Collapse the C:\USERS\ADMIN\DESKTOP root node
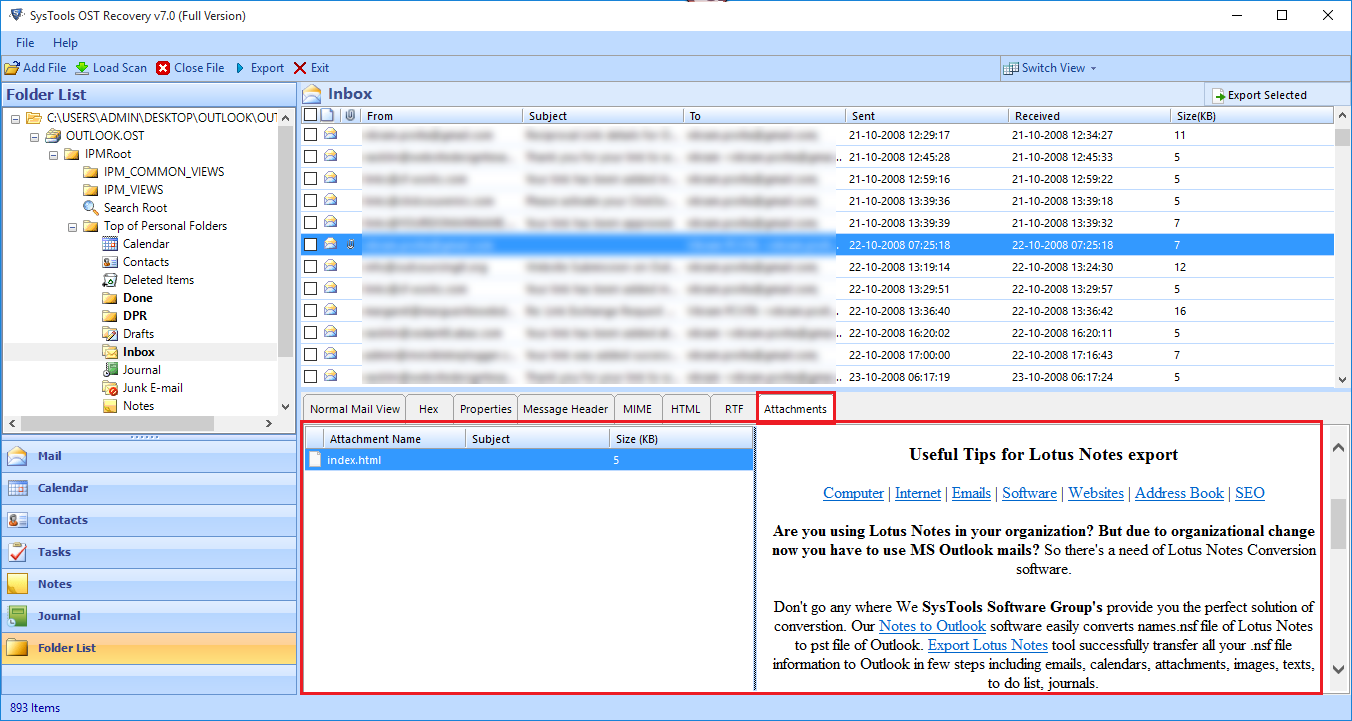 [15, 118]
